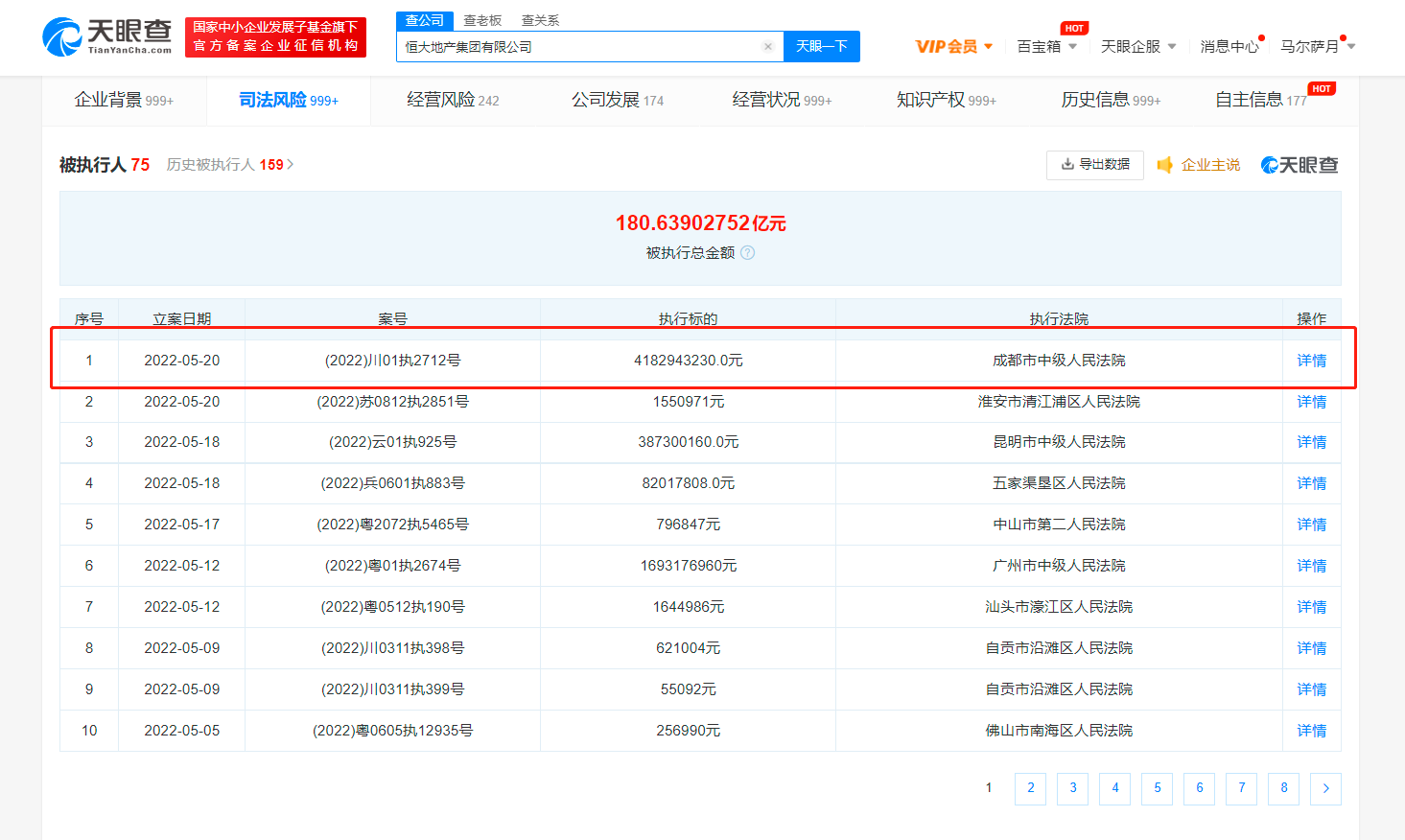Open 消息中心 notifications

[x=1229, y=46]
